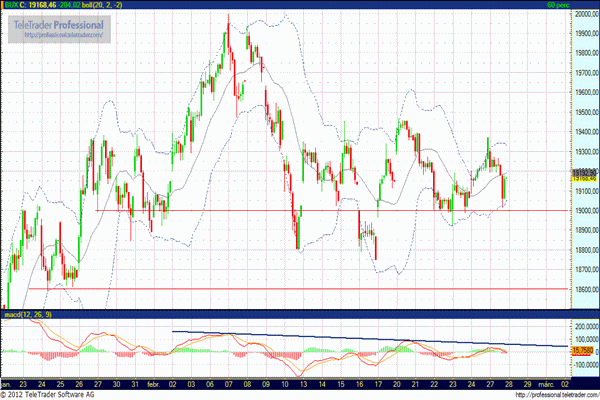The width and height of the screenshot is (600, 400).
Task: Click date 26 on the time axis
Action: tap(79, 384)
